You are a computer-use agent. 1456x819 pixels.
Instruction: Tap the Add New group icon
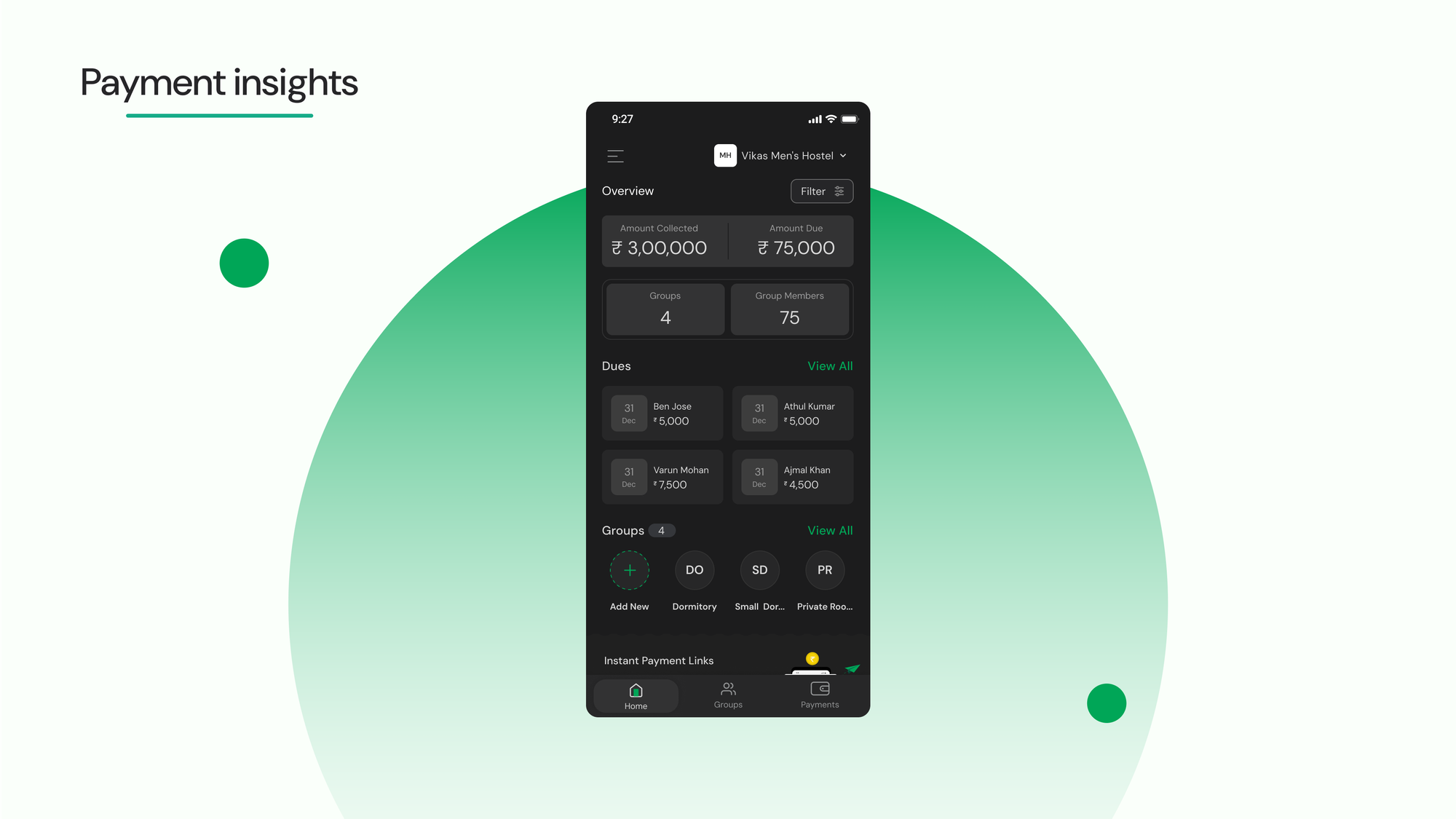click(629, 570)
